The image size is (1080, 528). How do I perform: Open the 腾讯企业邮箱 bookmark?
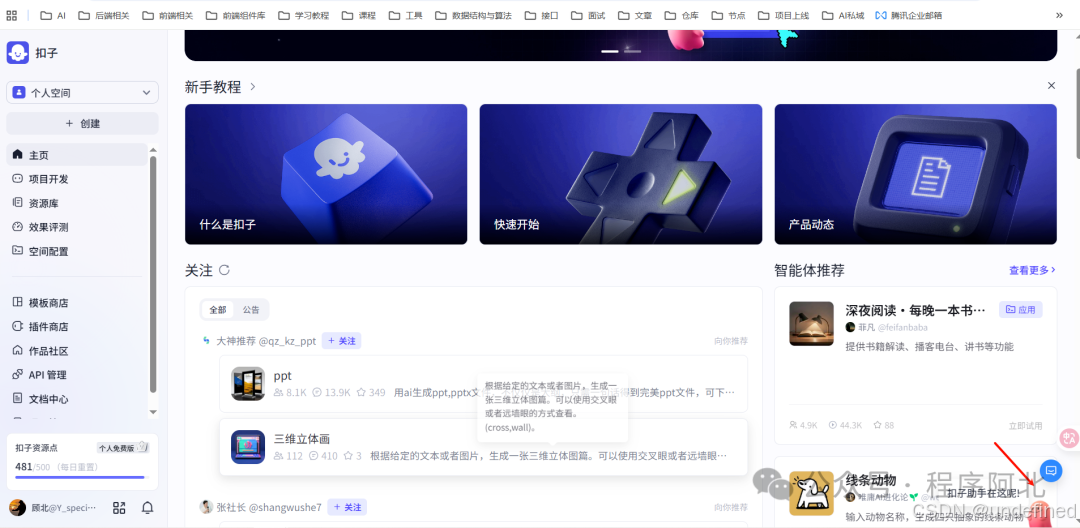click(x=908, y=15)
